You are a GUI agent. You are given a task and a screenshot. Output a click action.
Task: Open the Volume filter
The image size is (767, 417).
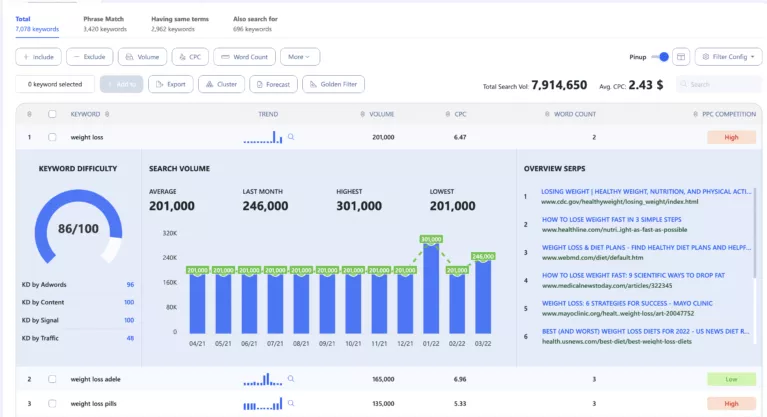coord(142,57)
